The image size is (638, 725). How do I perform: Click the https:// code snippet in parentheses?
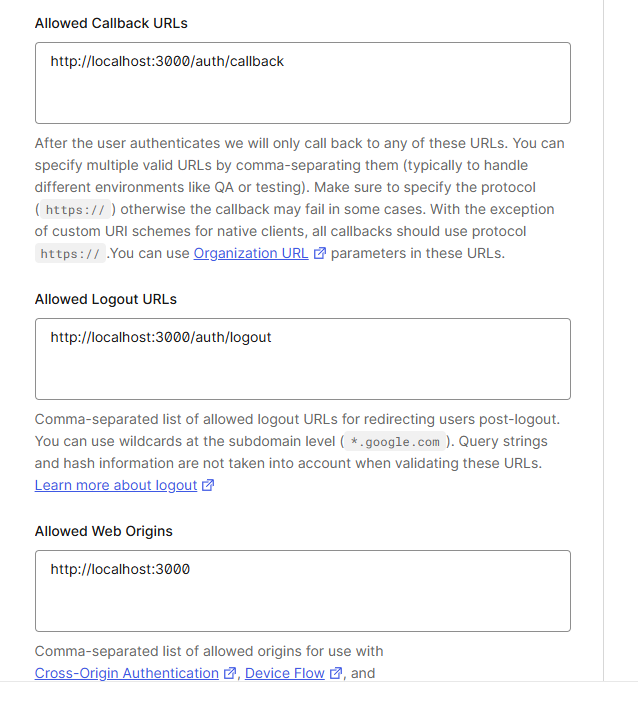coord(77,209)
